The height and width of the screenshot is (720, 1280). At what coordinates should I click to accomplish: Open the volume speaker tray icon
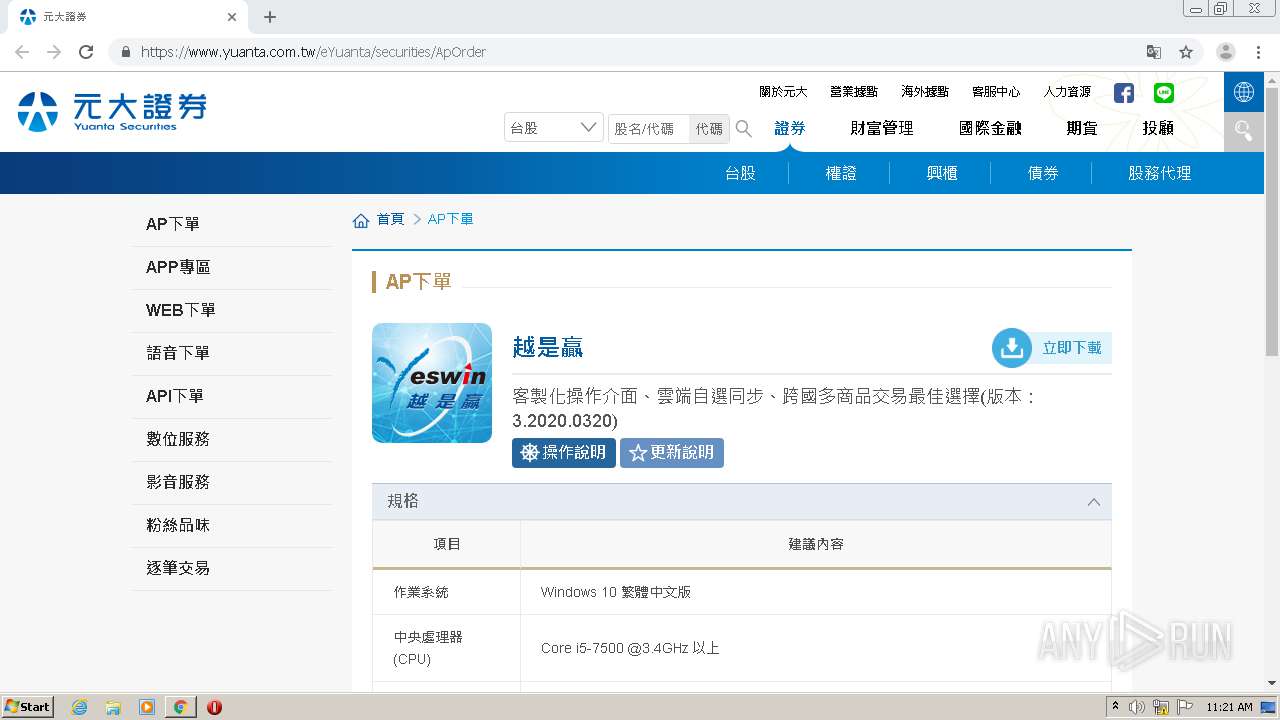[x=1137, y=707]
